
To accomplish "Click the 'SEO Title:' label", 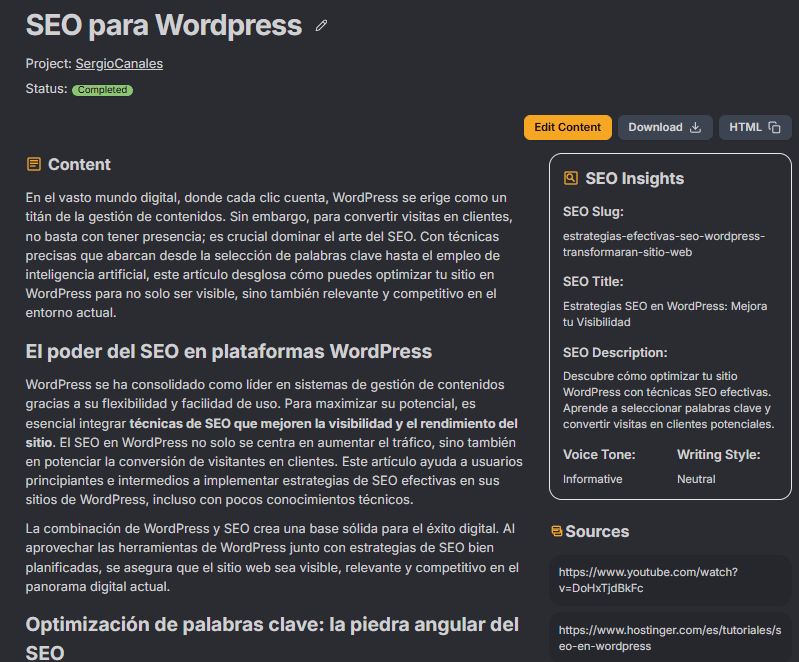I will tap(593, 281).
